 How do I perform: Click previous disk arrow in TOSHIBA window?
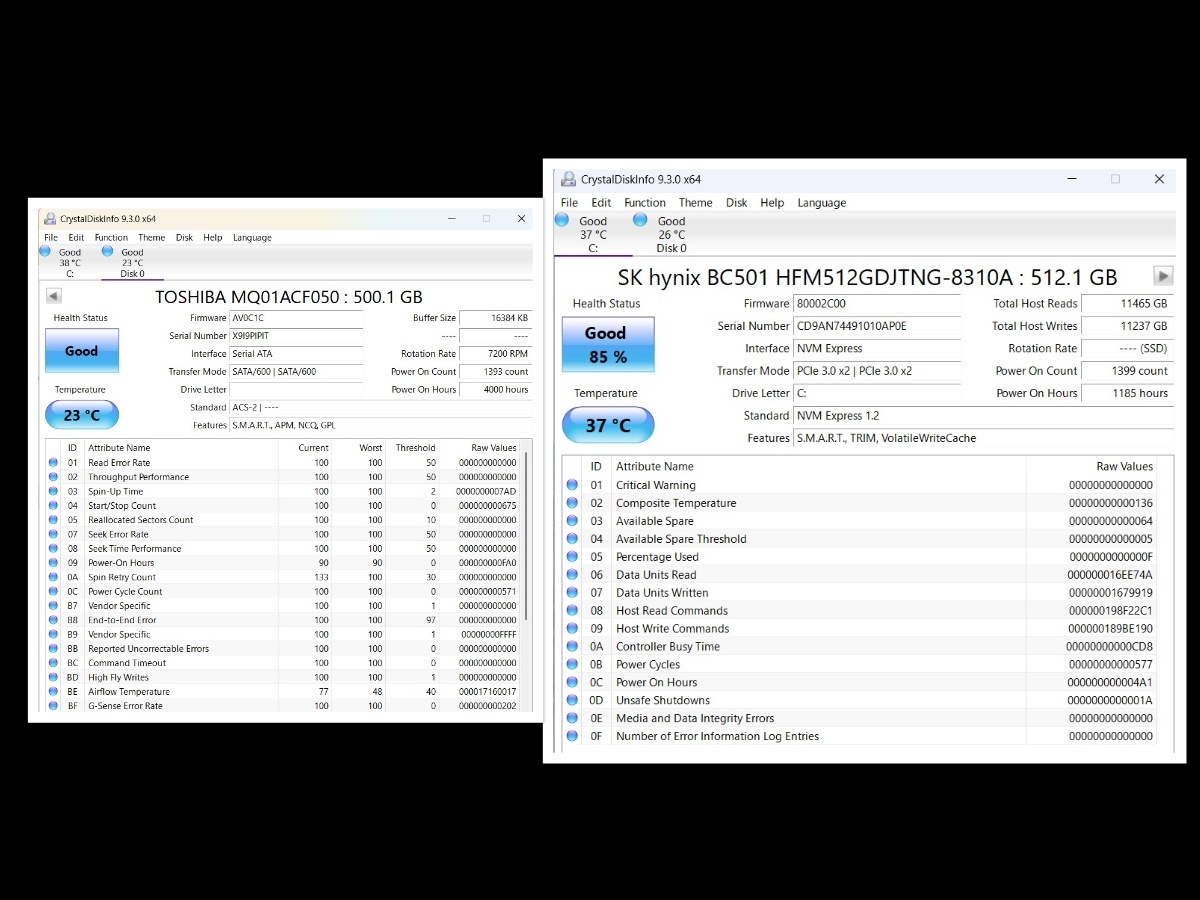(x=54, y=296)
